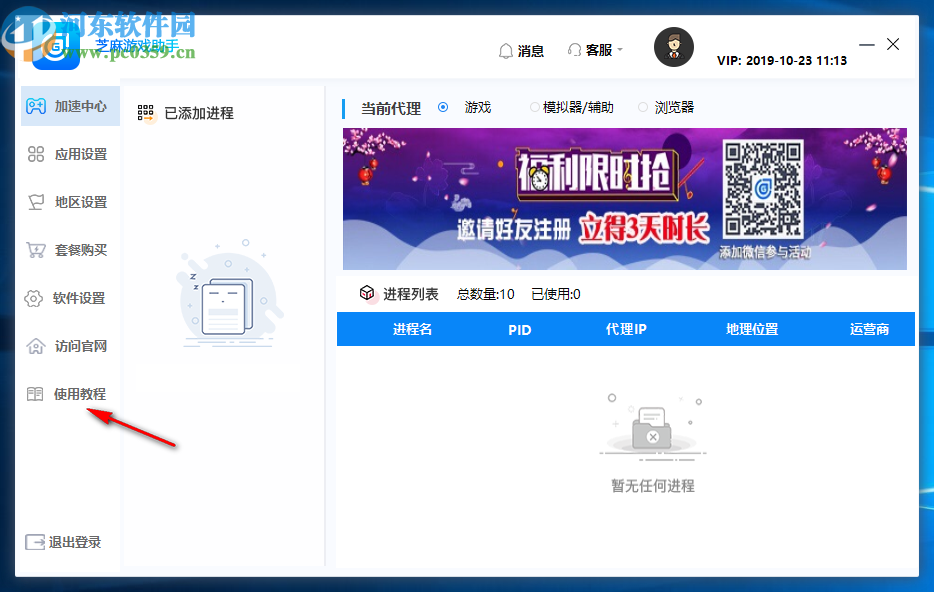Open 软件设置 software settings
This screenshot has height=592, width=934.
click(x=67, y=298)
